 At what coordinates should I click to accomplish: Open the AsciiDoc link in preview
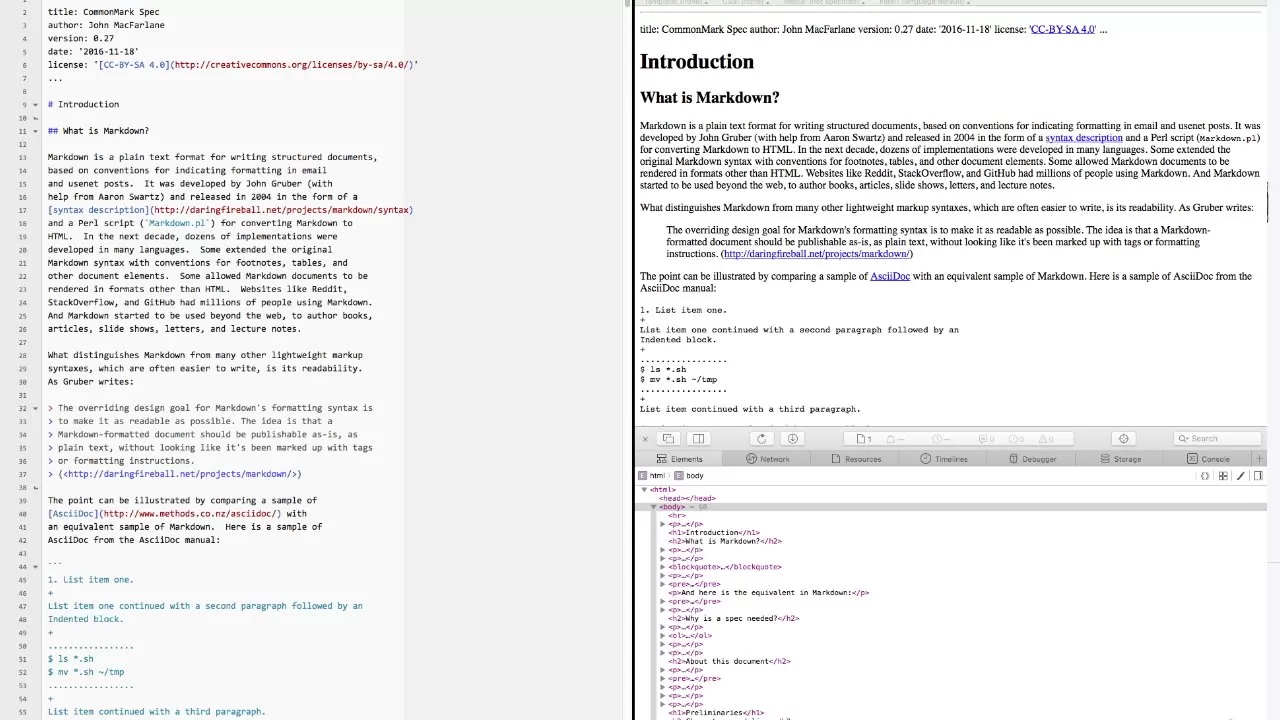(x=890, y=276)
